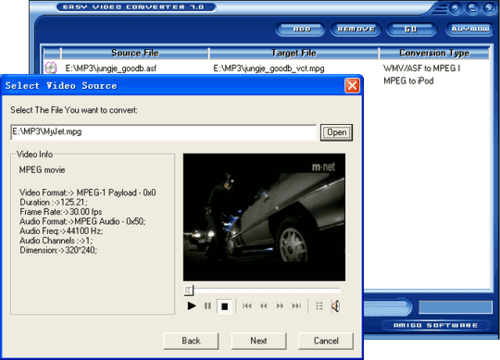Click the Target File column header
Screen dimensions: 500x360
tap(294, 53)
